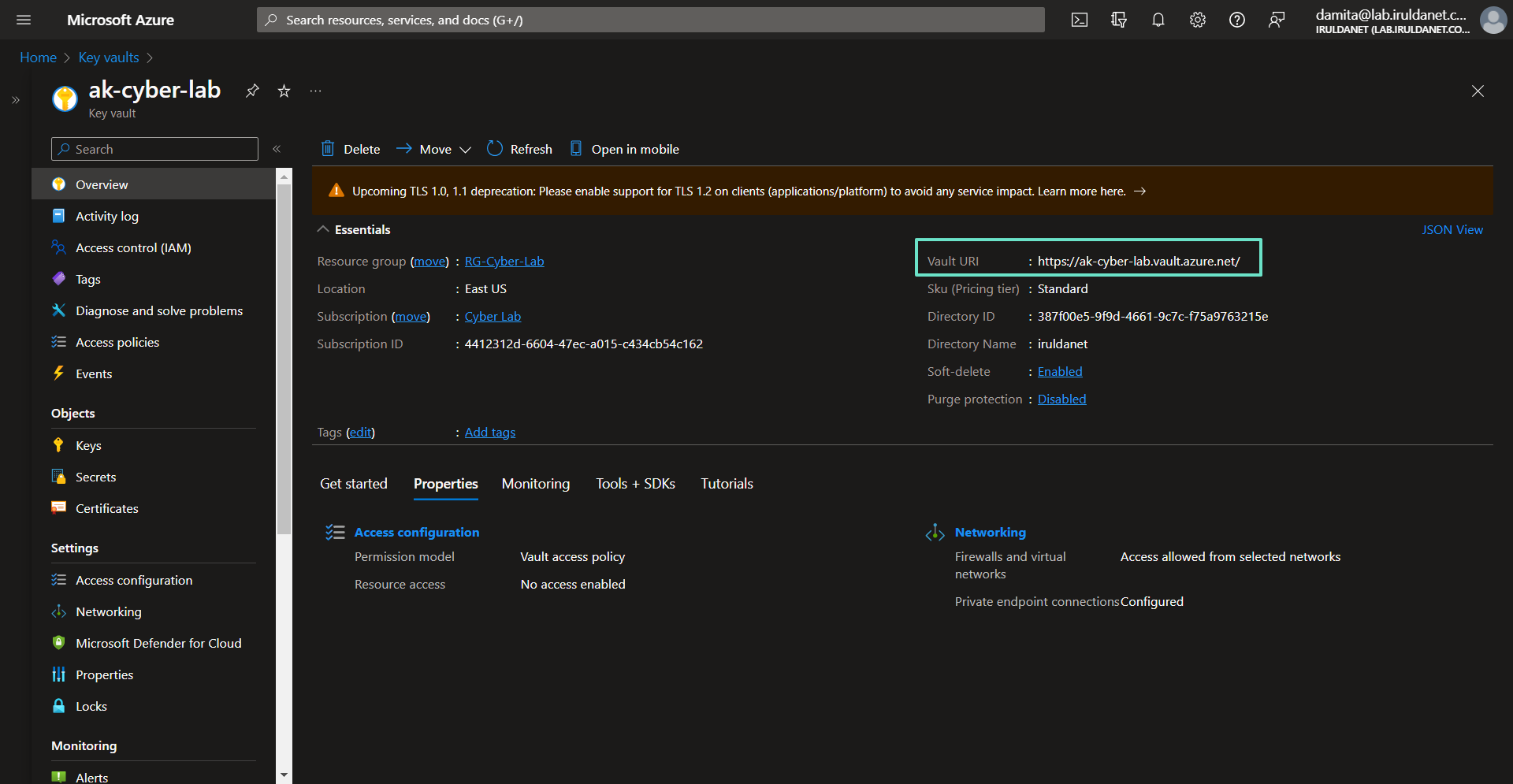
Task: Open the Directories and subscriptions filter icon
Action: [1119, 20]
